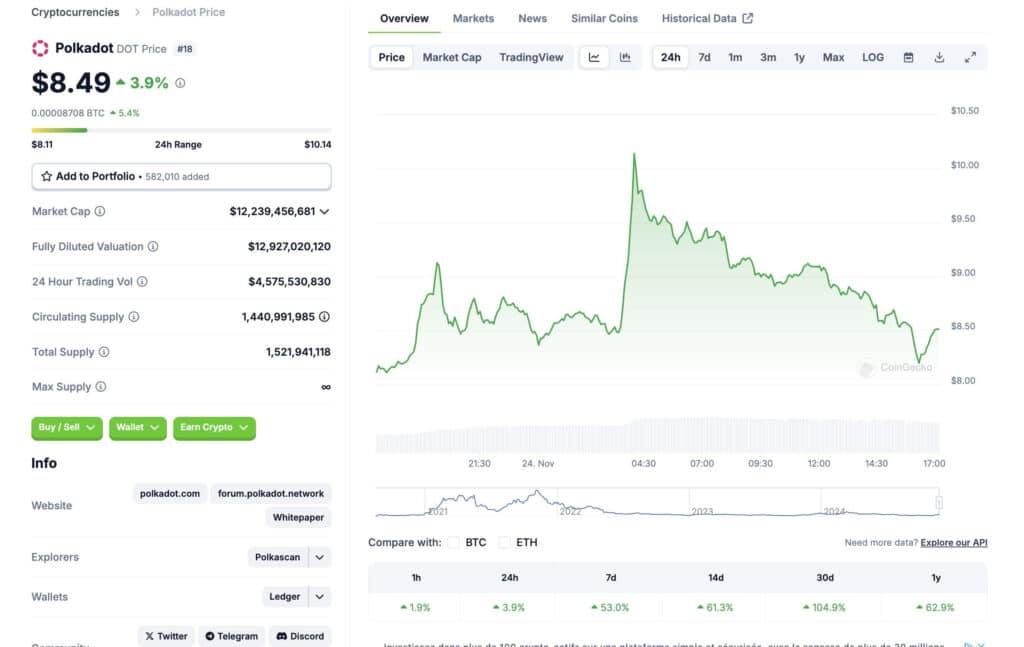Open polkadot.com website link
Image resolution: width=1024 pixels, height=647 pixels.
[170, 494]
